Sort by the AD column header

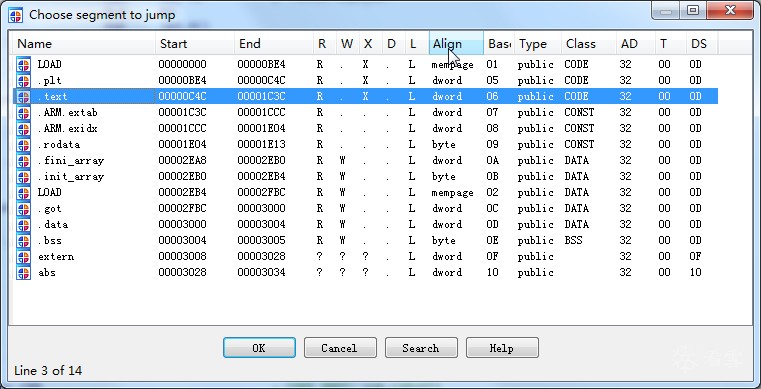[636, 44]
